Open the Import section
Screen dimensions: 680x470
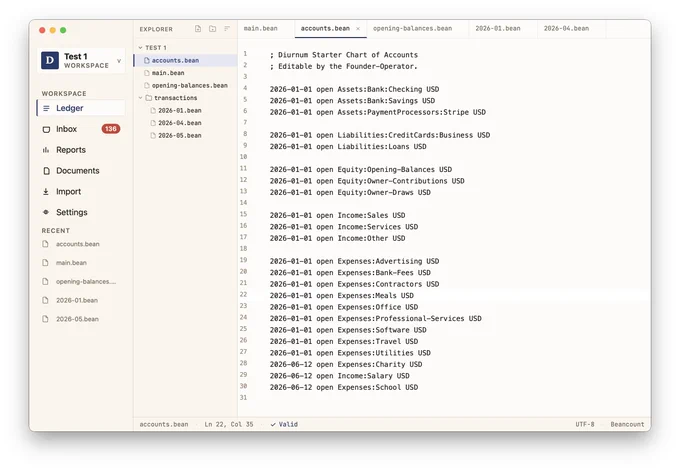click(x=81, y=192)
